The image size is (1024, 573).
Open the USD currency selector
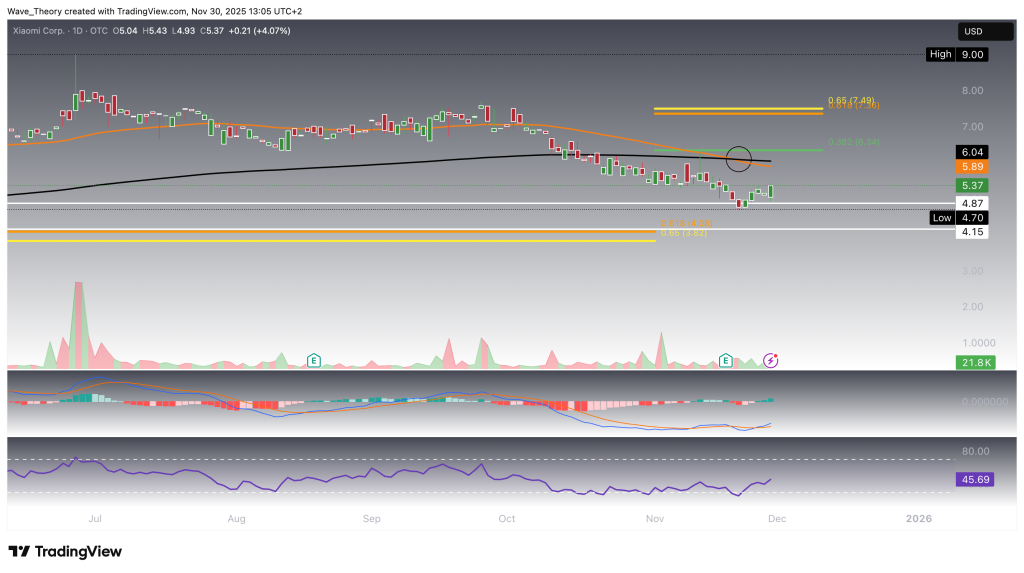[973, 31]
